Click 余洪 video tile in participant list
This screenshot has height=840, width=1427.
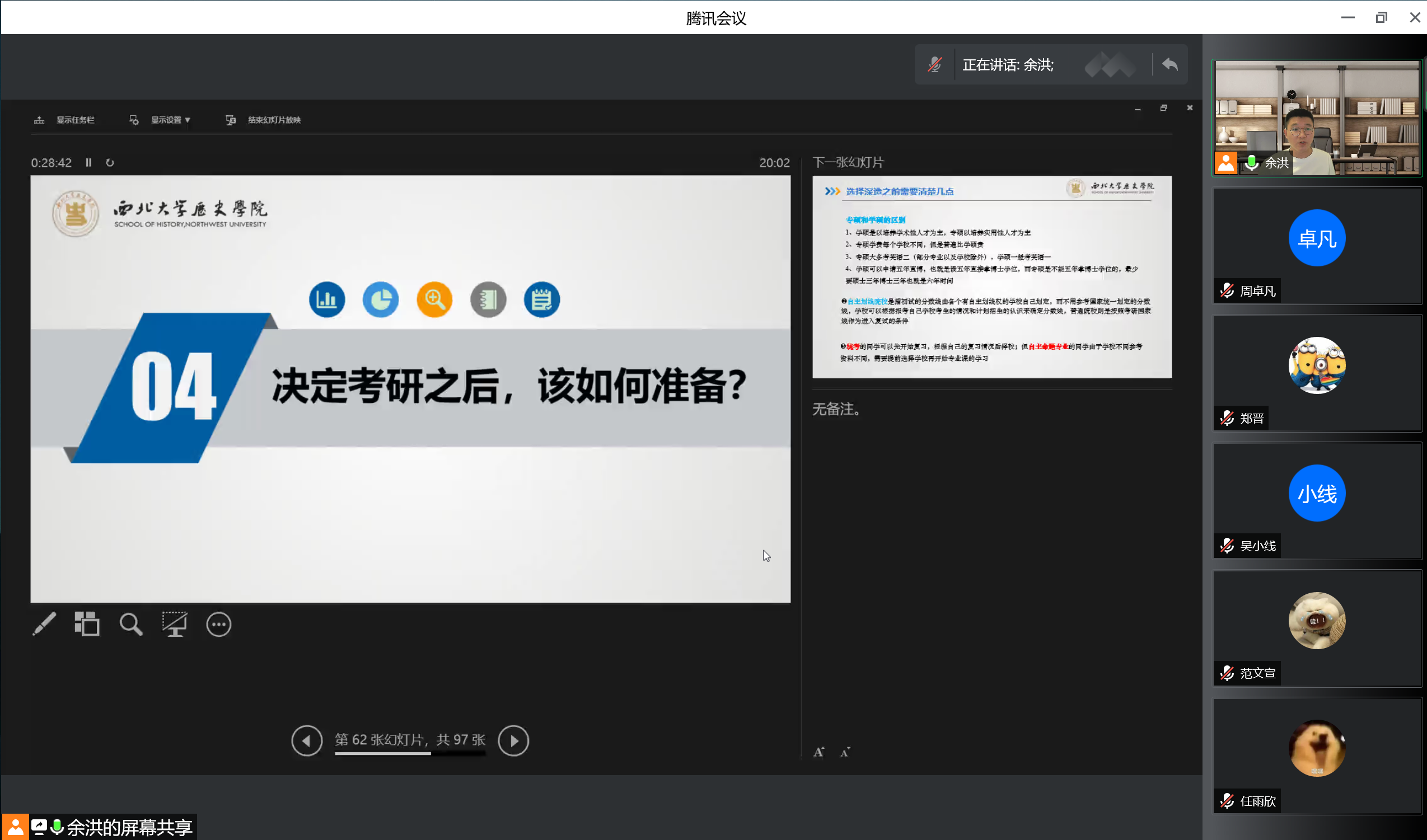point(1317,118)
